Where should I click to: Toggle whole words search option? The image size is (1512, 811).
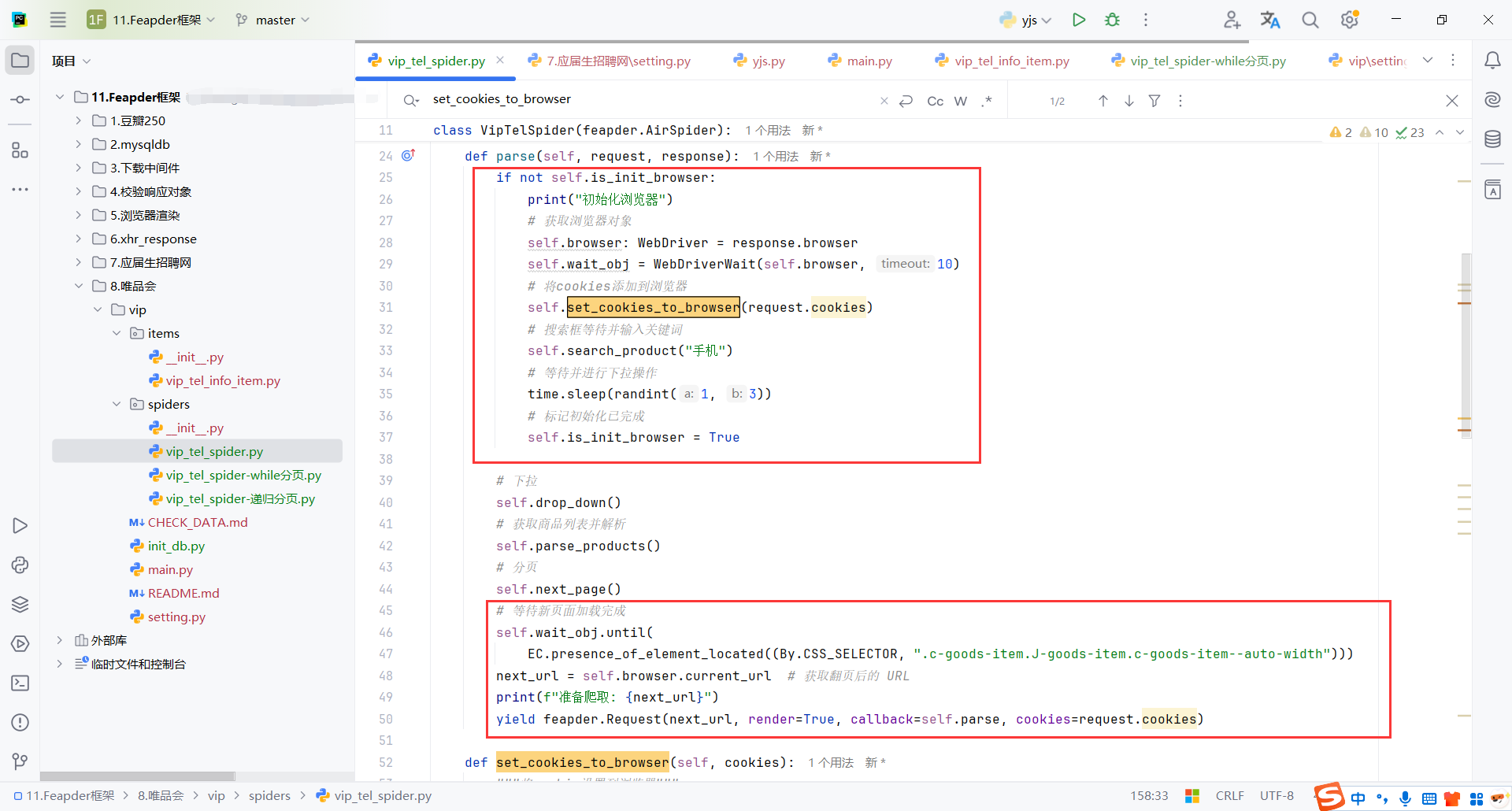[961, 101]
